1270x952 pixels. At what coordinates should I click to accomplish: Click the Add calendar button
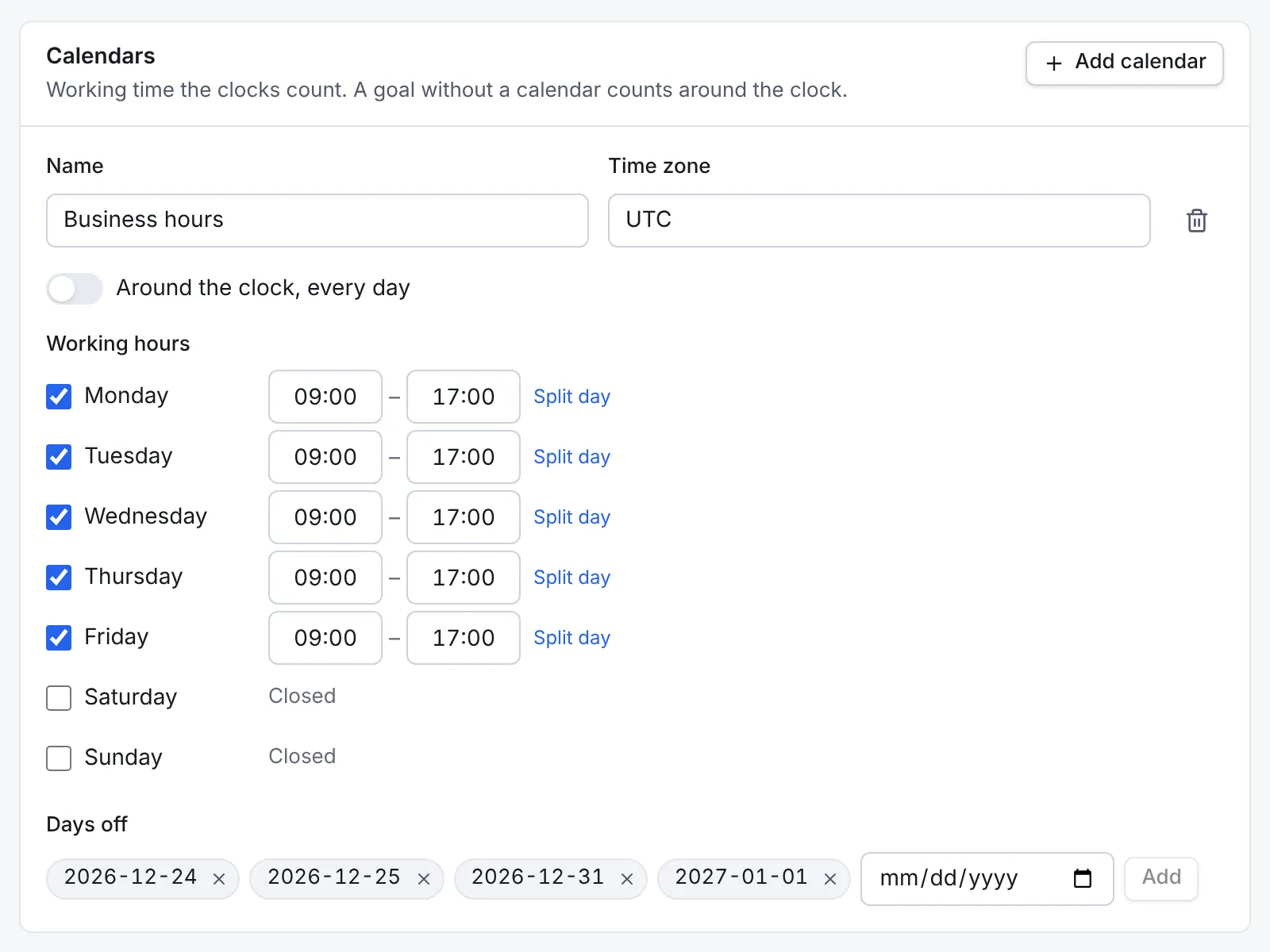(1124, 63)
